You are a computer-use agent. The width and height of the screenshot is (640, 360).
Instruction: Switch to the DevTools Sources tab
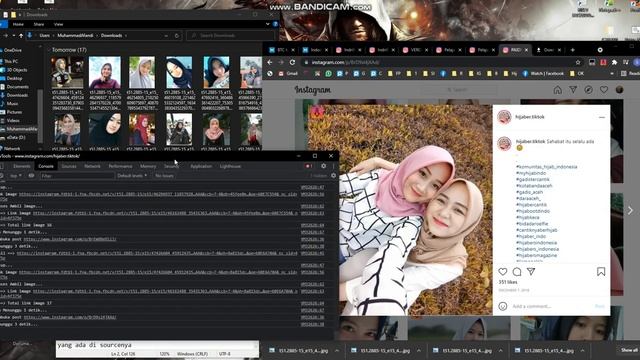pyautogui.click(x=69, y=166)
